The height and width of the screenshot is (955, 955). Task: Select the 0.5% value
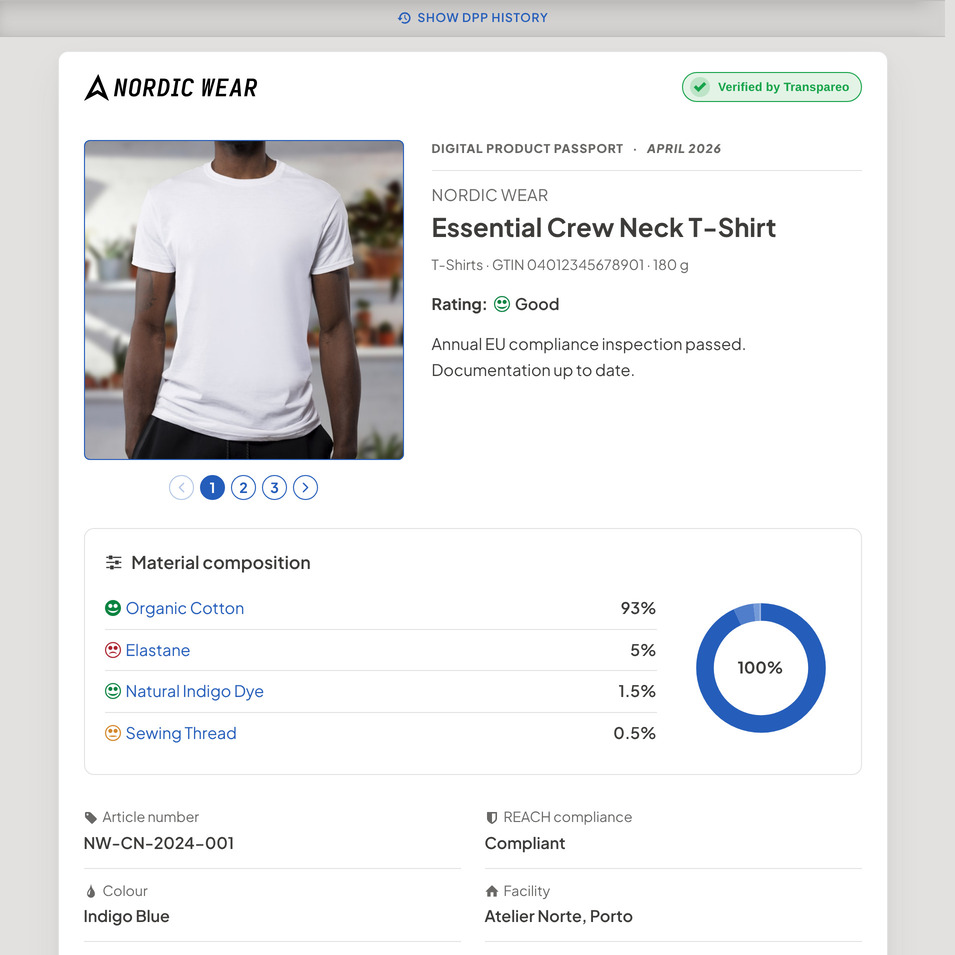(x=634, y=733)
